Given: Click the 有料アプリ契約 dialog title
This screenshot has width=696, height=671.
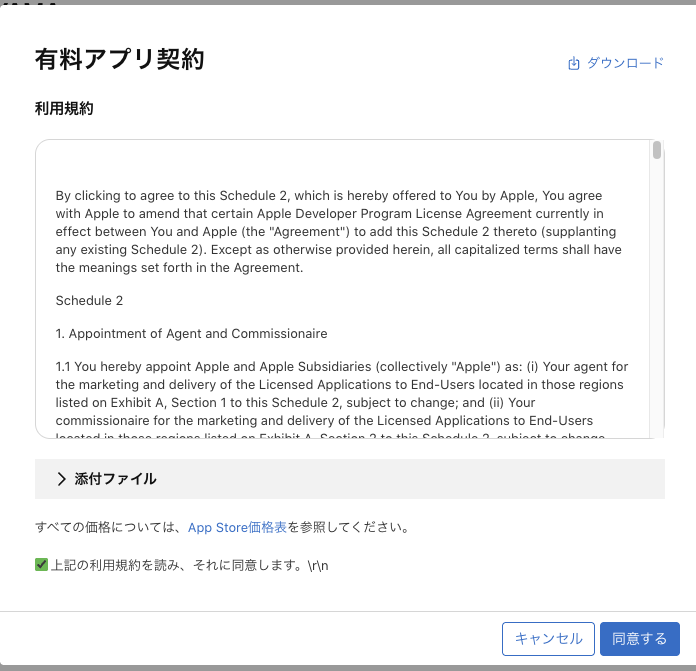Looking at the screenshot, I should (119, 59).
